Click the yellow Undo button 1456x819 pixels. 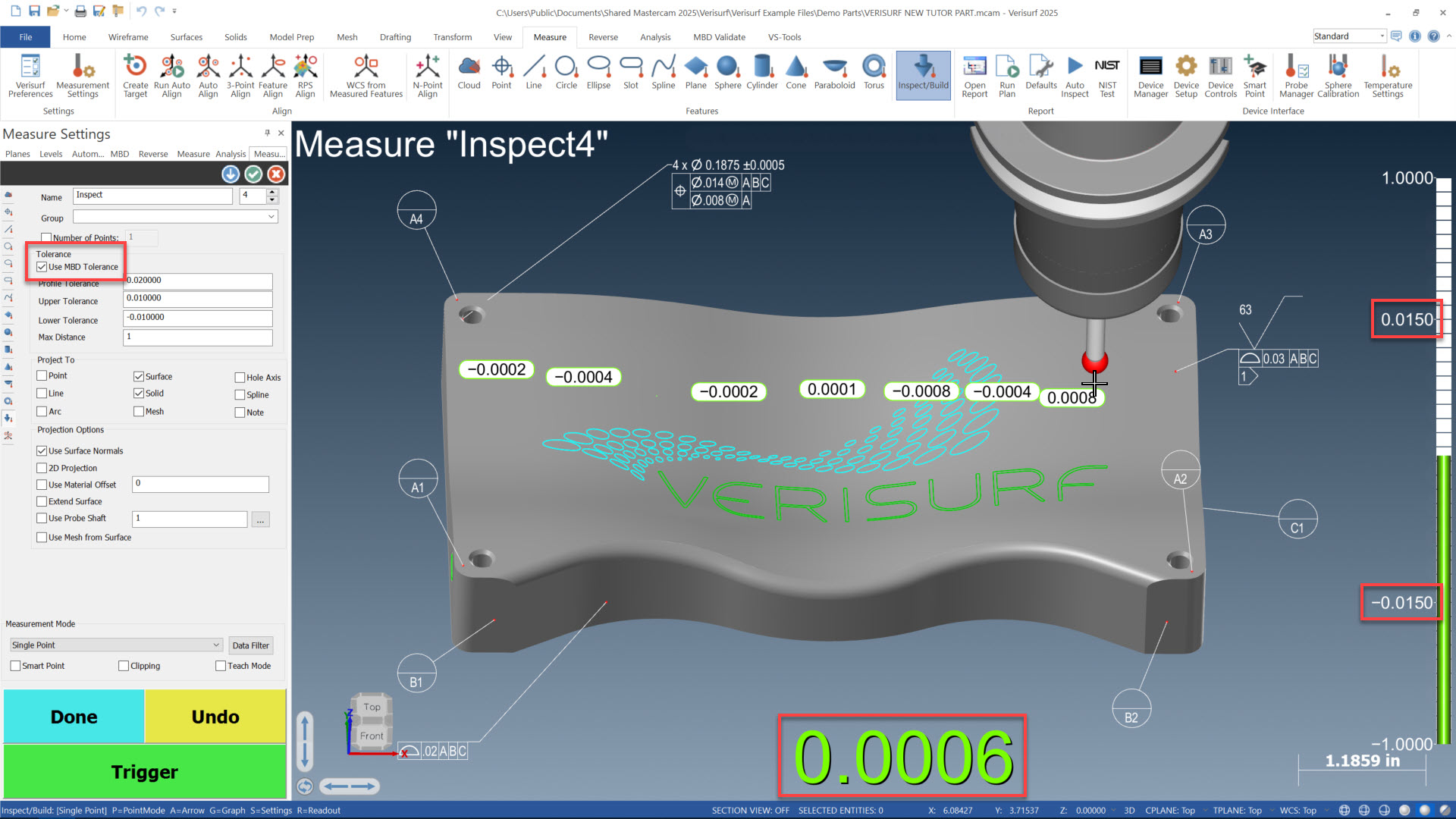tap(215, 717)
